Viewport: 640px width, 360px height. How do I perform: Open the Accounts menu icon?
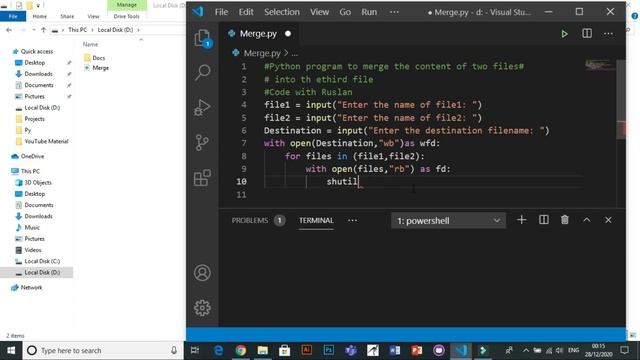(x=202, y=273)
